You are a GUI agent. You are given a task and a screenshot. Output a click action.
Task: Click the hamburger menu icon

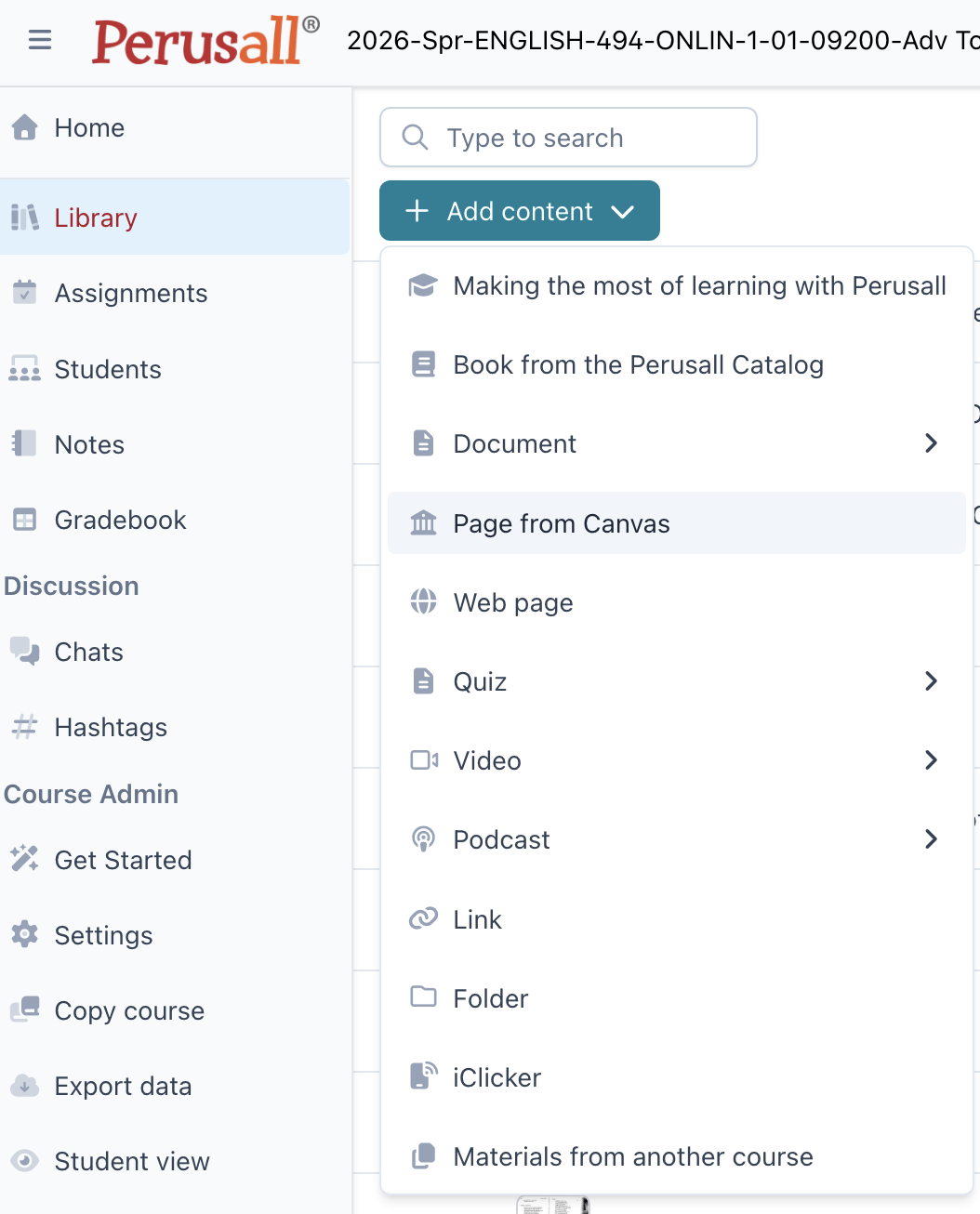coord(39,40)
